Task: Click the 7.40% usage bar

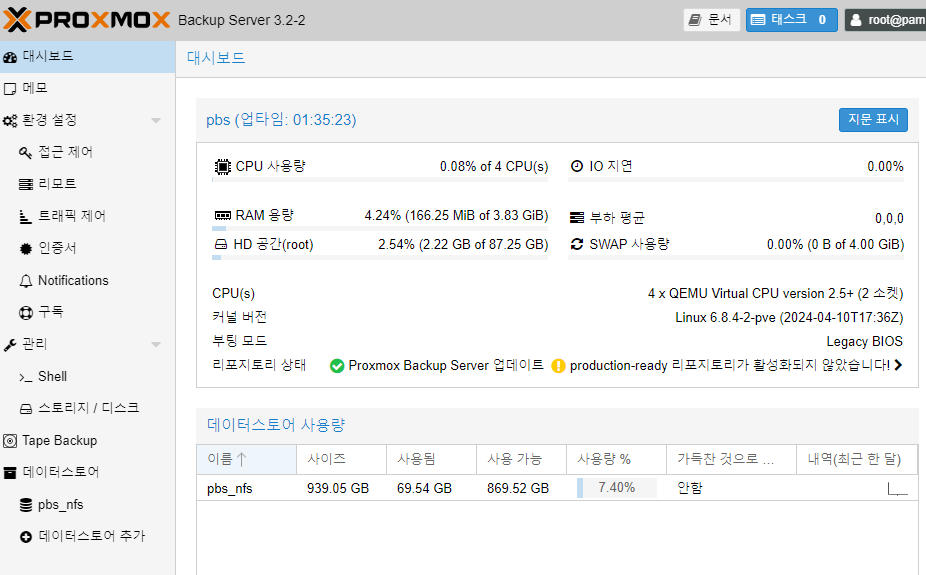Action: [617, 488]
